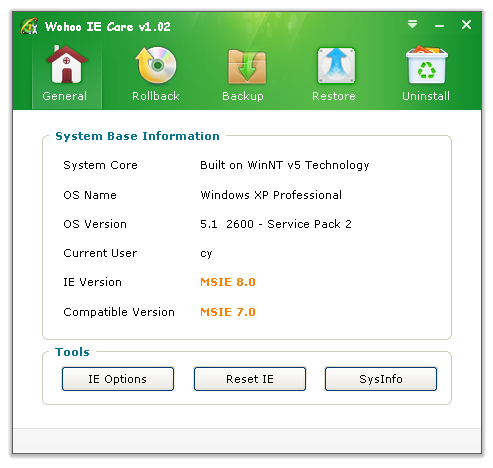Select the MSIE 7.0 compatible value
The height and width of the screenshot is (468, 493).
(228, 312)
